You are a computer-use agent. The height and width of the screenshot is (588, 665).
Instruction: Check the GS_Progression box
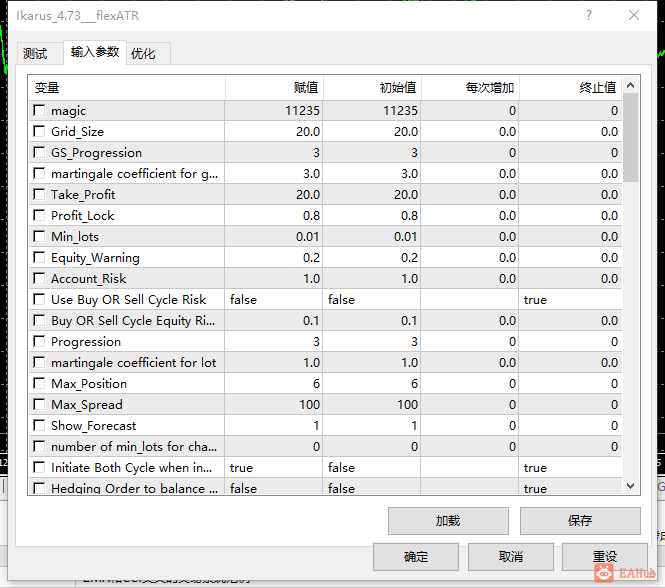pyautogui.click(x=39, y=152)
